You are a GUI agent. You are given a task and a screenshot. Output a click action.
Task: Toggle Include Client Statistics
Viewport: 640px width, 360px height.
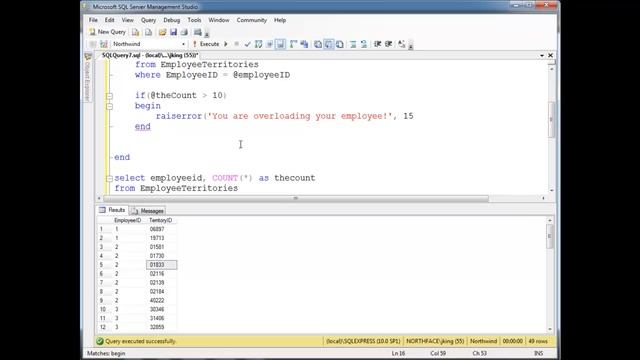pyautogui.click(x=304, y=44)
